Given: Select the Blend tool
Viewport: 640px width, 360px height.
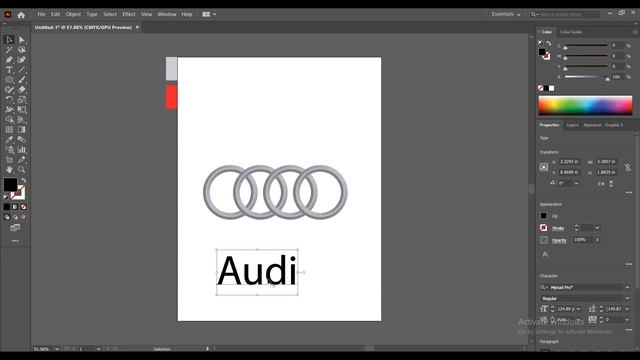Looking at the screenshot, I should coord(22,140).
